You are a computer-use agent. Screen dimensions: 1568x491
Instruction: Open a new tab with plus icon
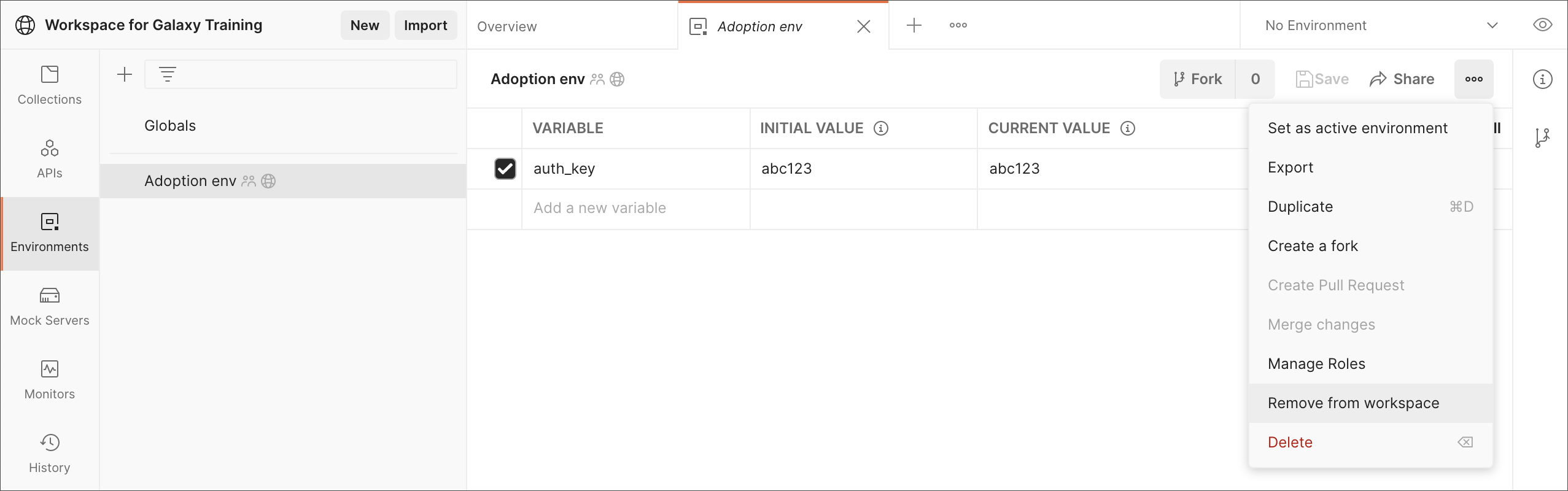914,25
